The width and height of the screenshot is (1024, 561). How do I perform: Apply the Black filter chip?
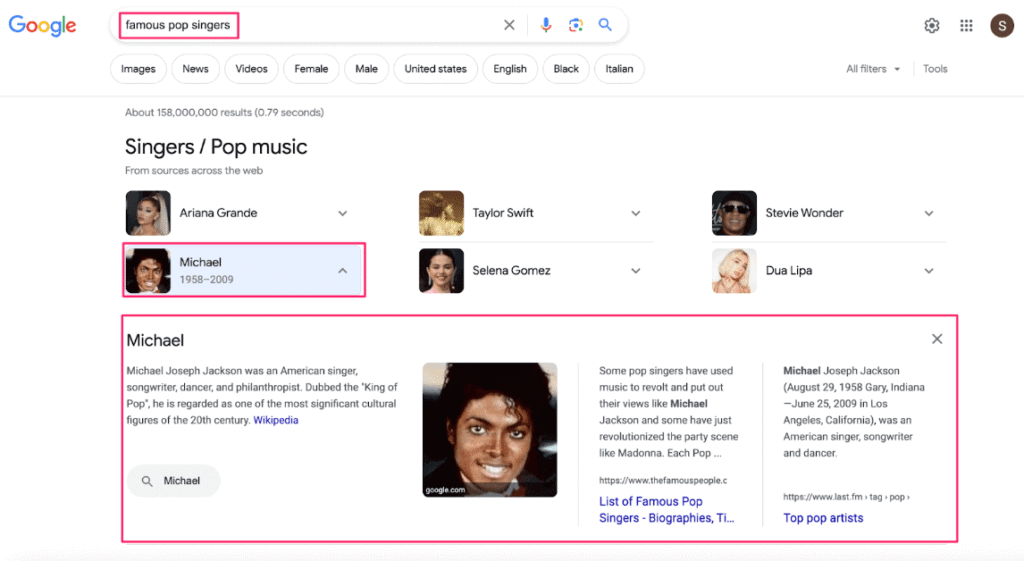[x=566, y=69]
